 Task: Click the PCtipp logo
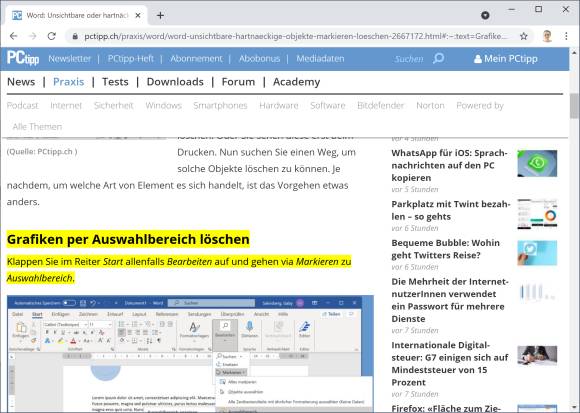[23, 58]
